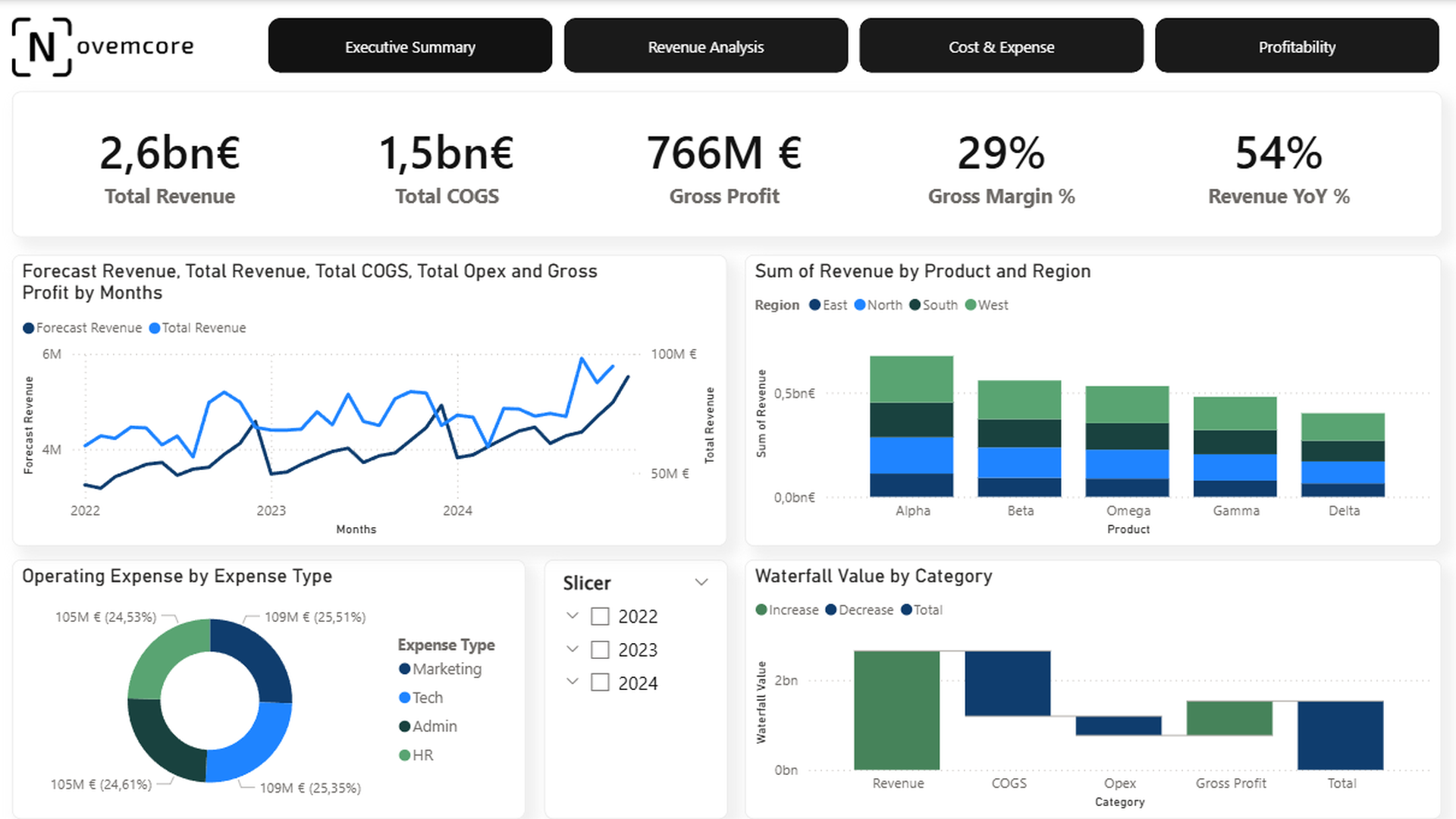
Task: Click the Omega stacked bar
Action: [1128, 441]
